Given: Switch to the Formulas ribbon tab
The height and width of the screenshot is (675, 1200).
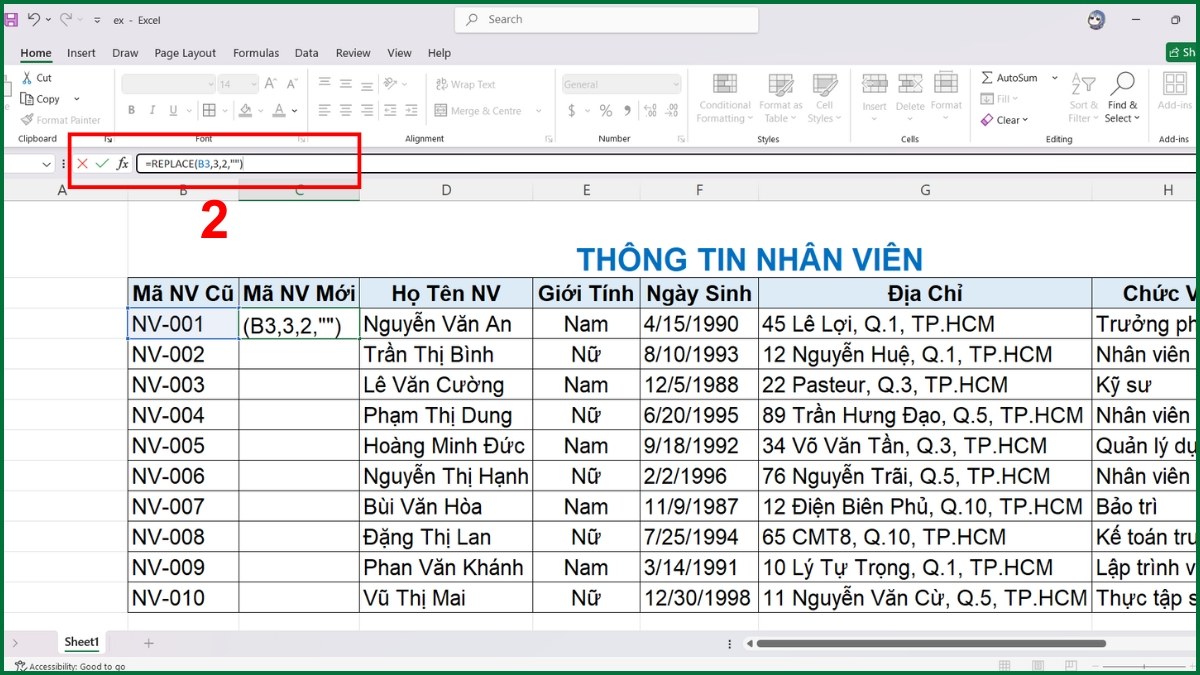Looking at the screenshot, I should 256,53.
